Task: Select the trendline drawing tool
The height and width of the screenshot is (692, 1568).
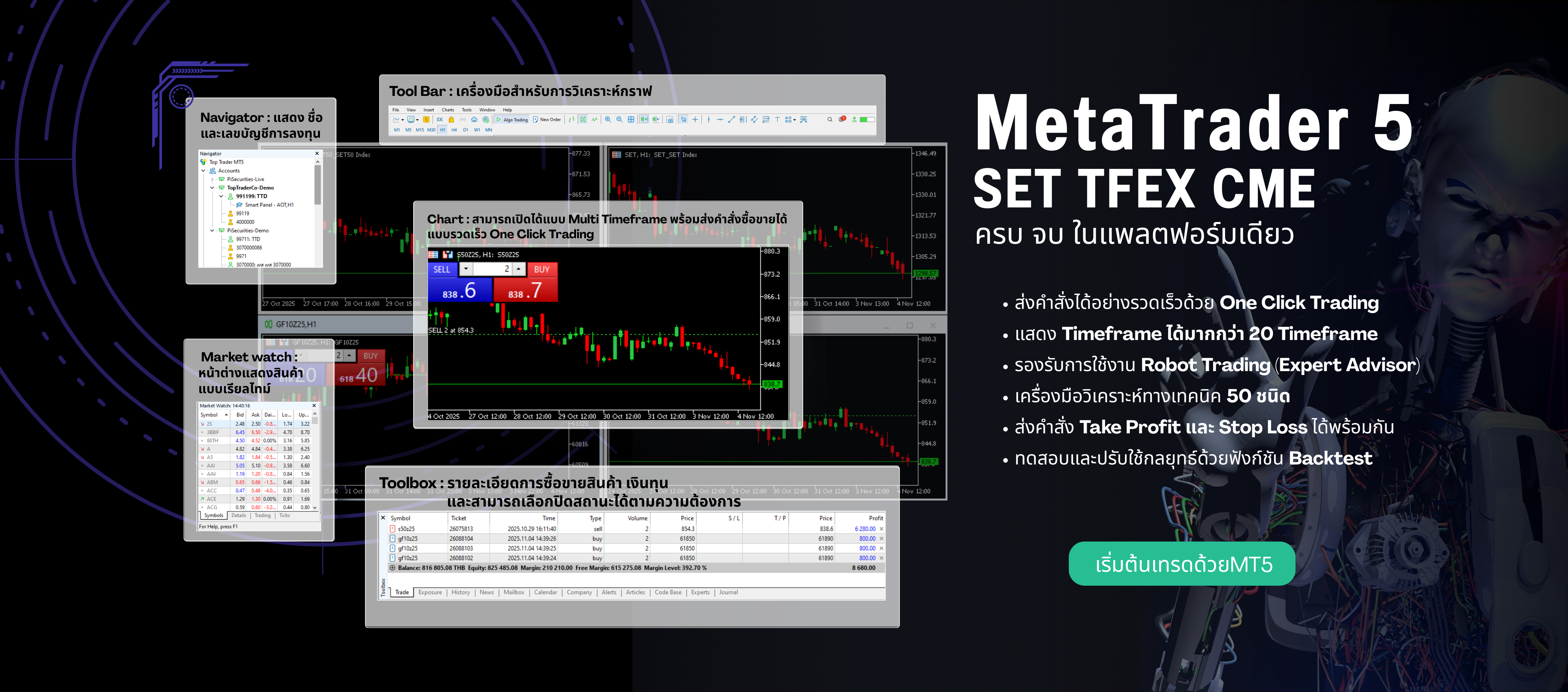Action: click(x=731, y=119)
